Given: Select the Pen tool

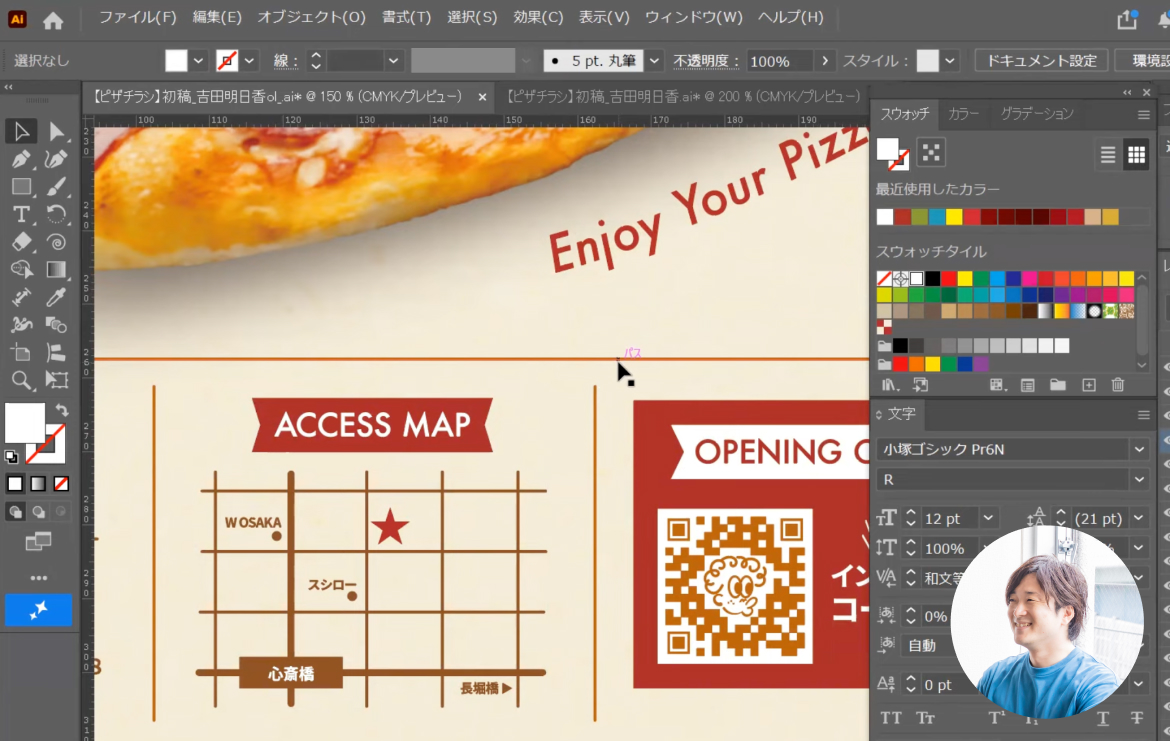Looking at the screenshot, I should coord(21,159).
